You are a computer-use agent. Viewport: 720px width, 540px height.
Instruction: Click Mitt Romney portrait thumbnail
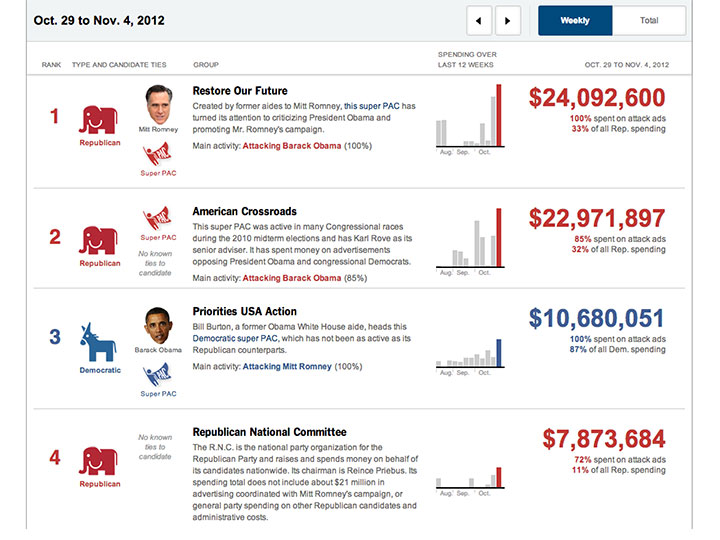[x=158, y=105]
